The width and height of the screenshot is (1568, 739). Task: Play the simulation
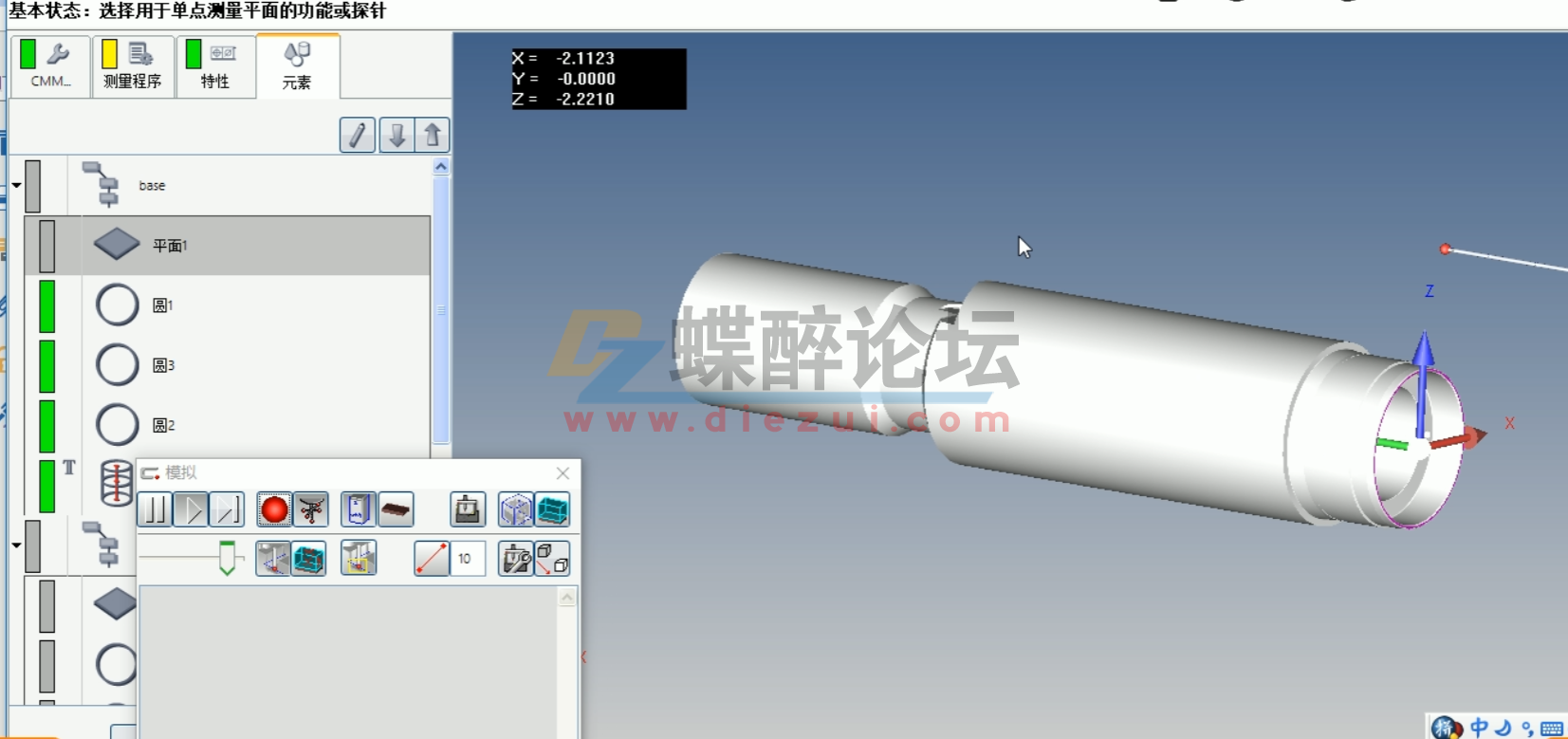191,510
